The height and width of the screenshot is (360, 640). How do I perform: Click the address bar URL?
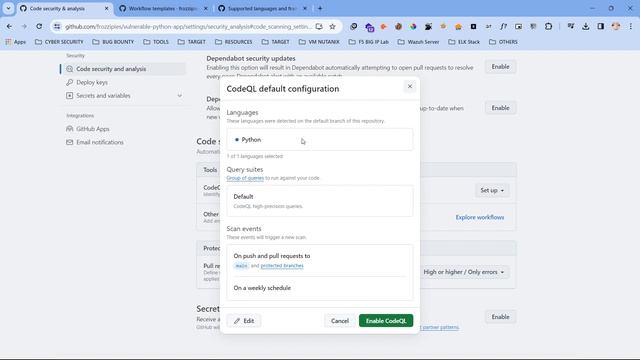tap(188, 27)
